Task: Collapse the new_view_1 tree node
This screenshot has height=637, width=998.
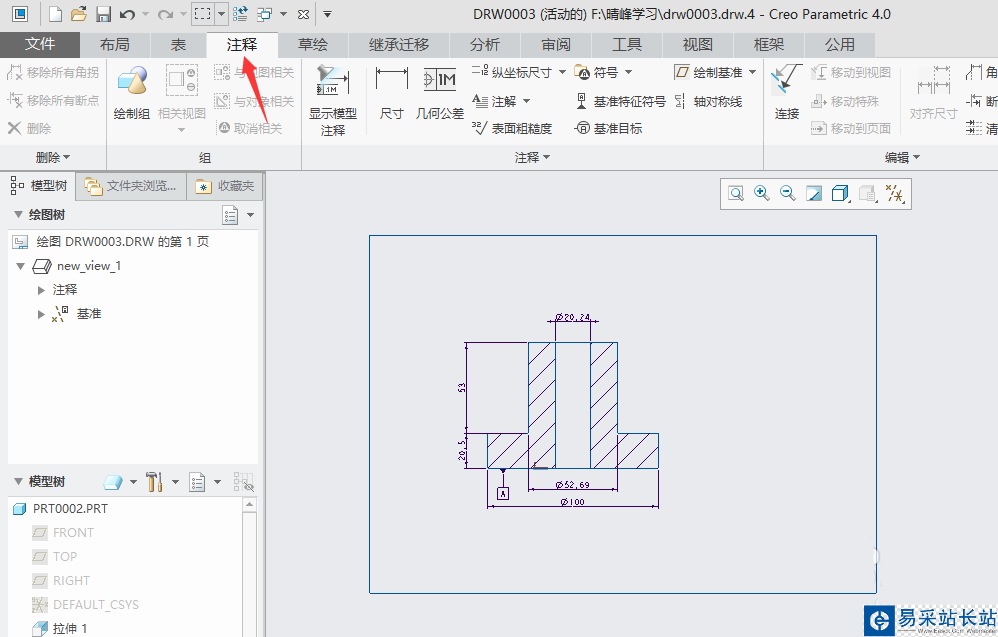Action: point(20,266)
